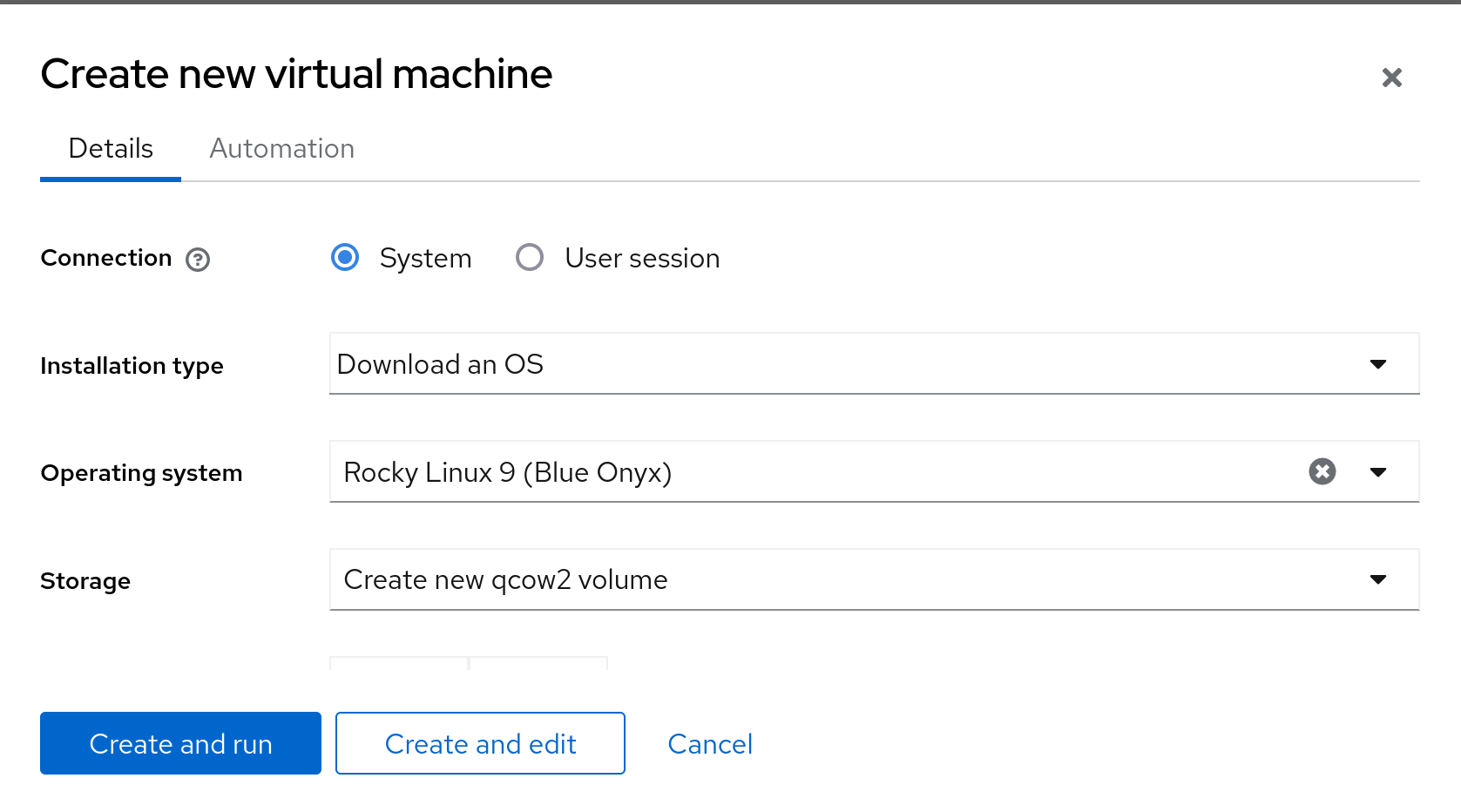
Task: Click the dropdown caret on Operating system
Action: tap(1378, 471)
